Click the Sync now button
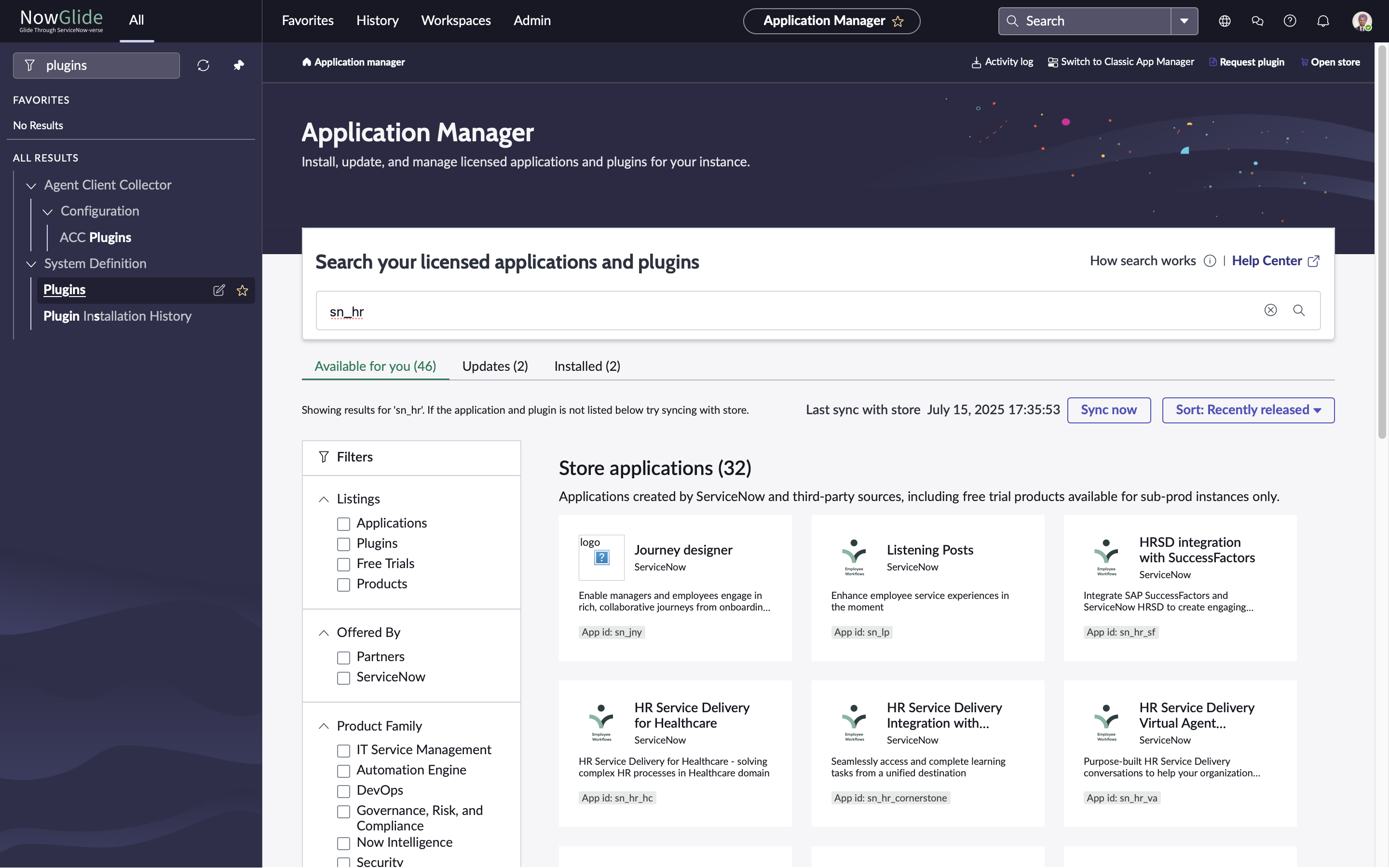Image resolution: width=1389 pixels, height=868 pixels. (1108, 410)
